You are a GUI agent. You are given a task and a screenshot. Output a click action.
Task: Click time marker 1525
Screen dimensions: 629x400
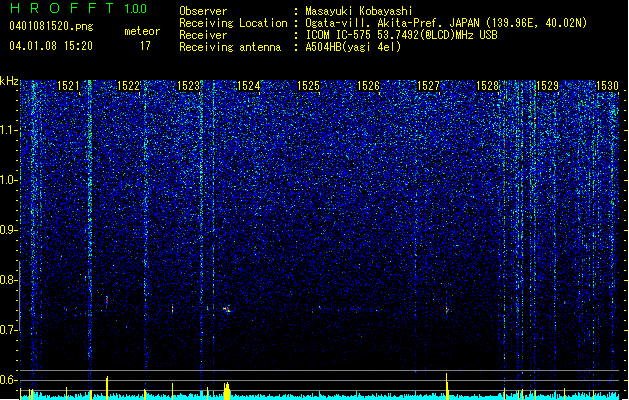pos(308,86)
